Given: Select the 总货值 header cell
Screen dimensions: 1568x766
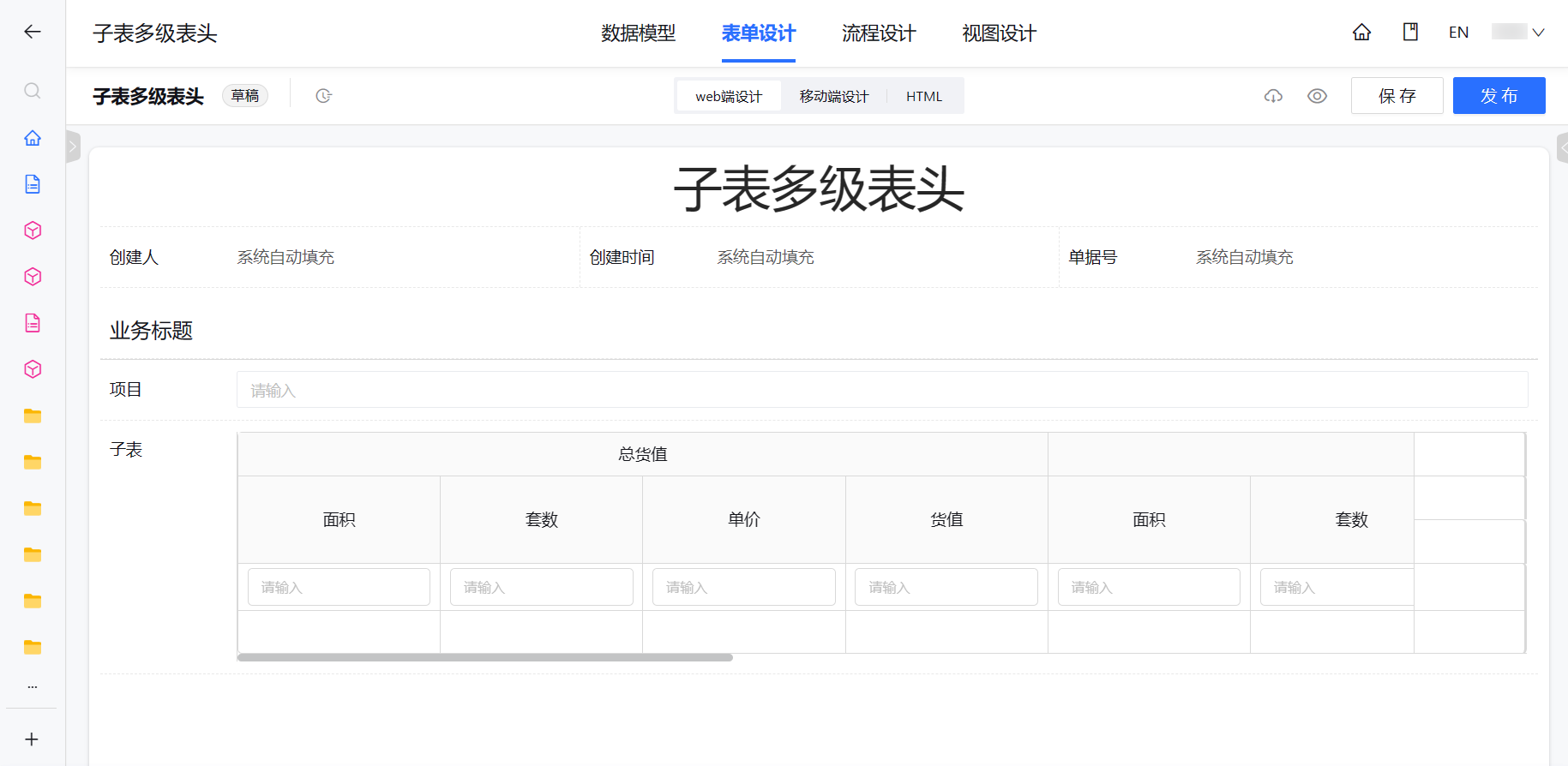Looking at the screenshot, I should (643, 454).
